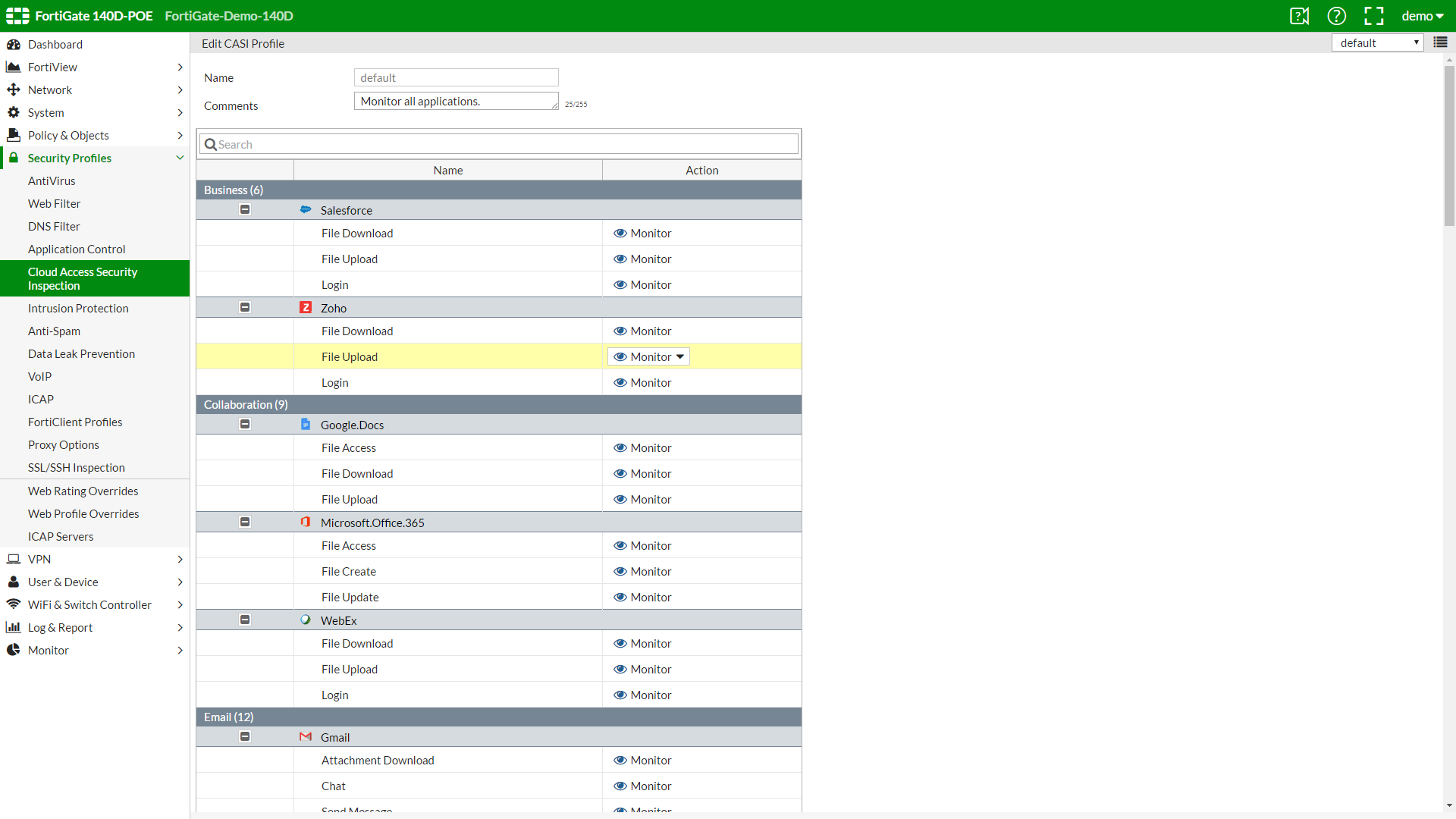Open the default profile selector dropdown
The image size is (1456, 819).
click(1377, 42)
